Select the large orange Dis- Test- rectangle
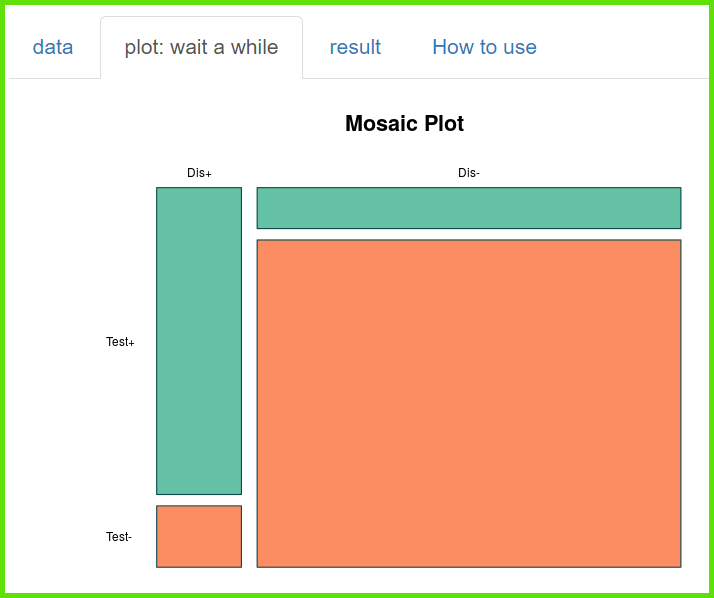This screenshot has height=598, width=714. [x=469, y=403]
